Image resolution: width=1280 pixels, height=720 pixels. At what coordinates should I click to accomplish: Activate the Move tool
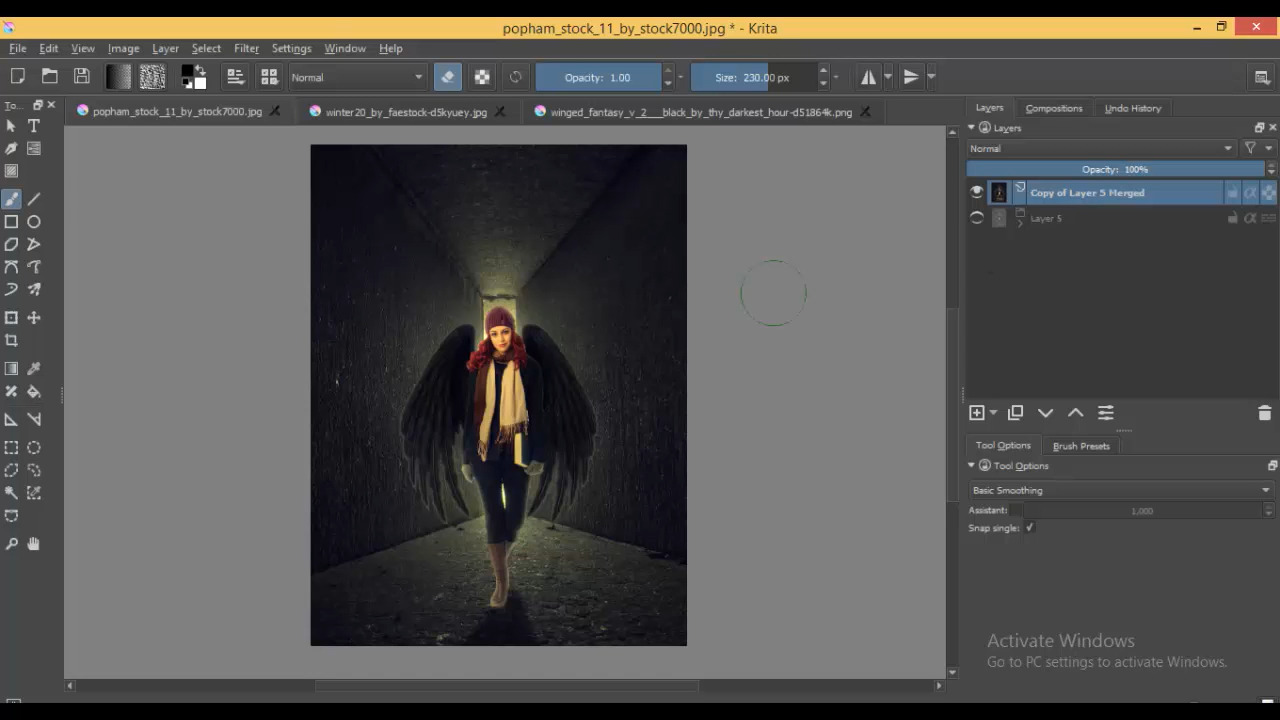[x=34, y=317]
